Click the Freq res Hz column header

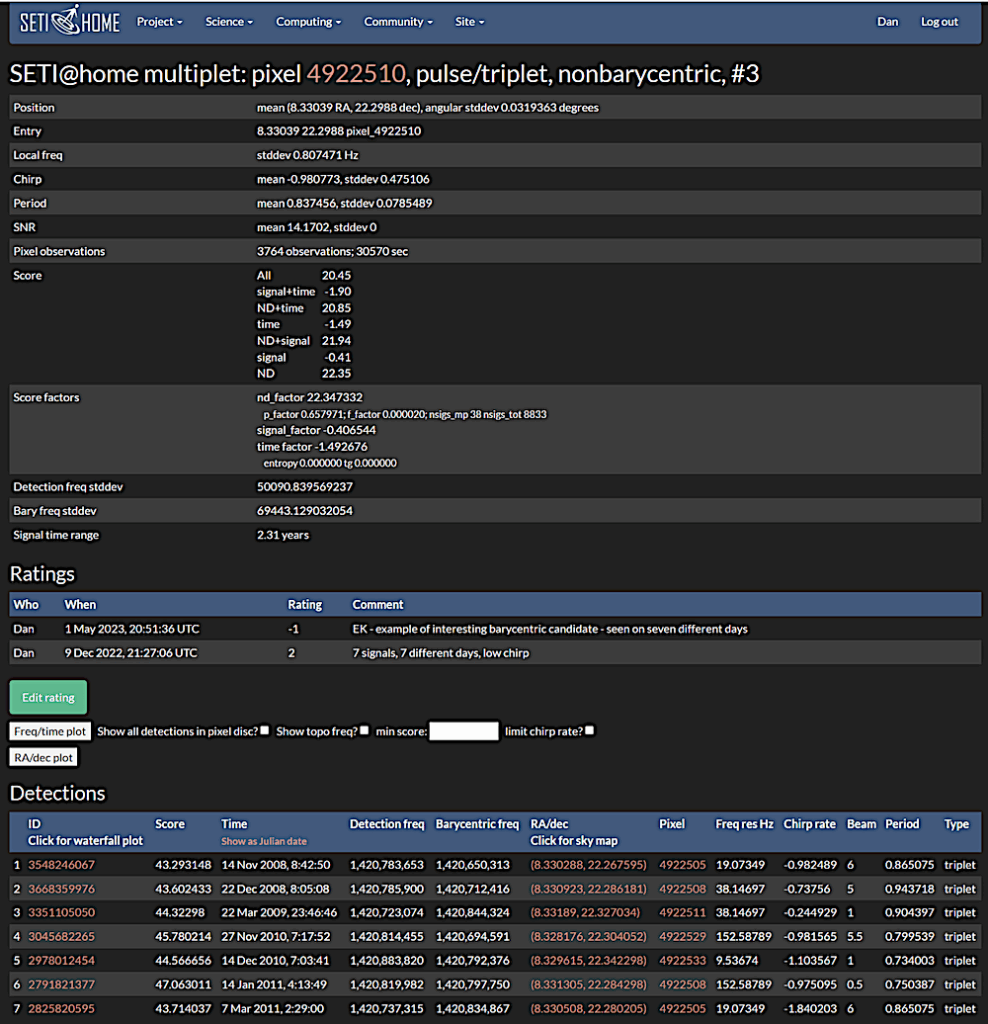click(x=744, y=824)
